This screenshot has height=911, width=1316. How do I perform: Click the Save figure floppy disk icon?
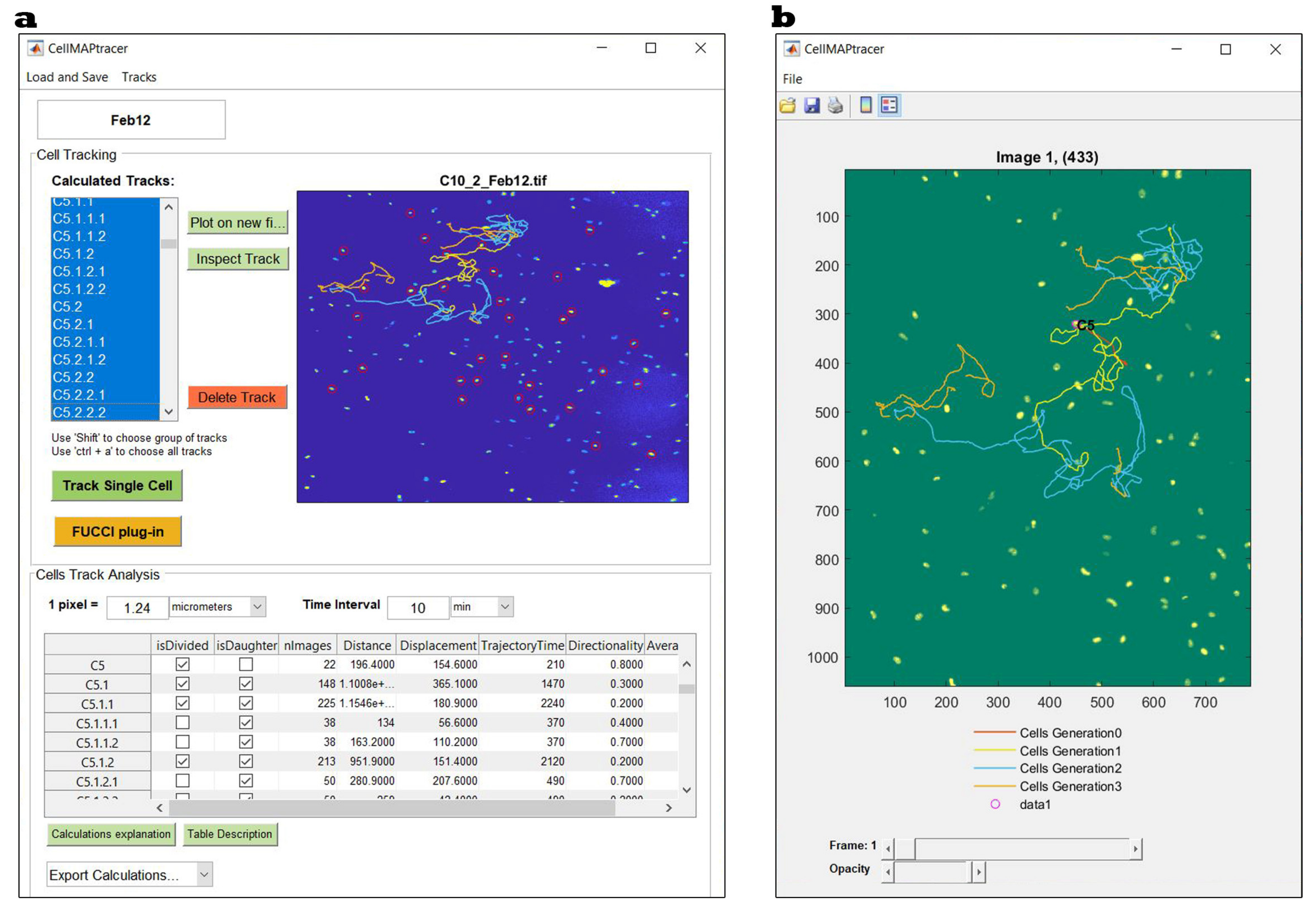[811, 106]
